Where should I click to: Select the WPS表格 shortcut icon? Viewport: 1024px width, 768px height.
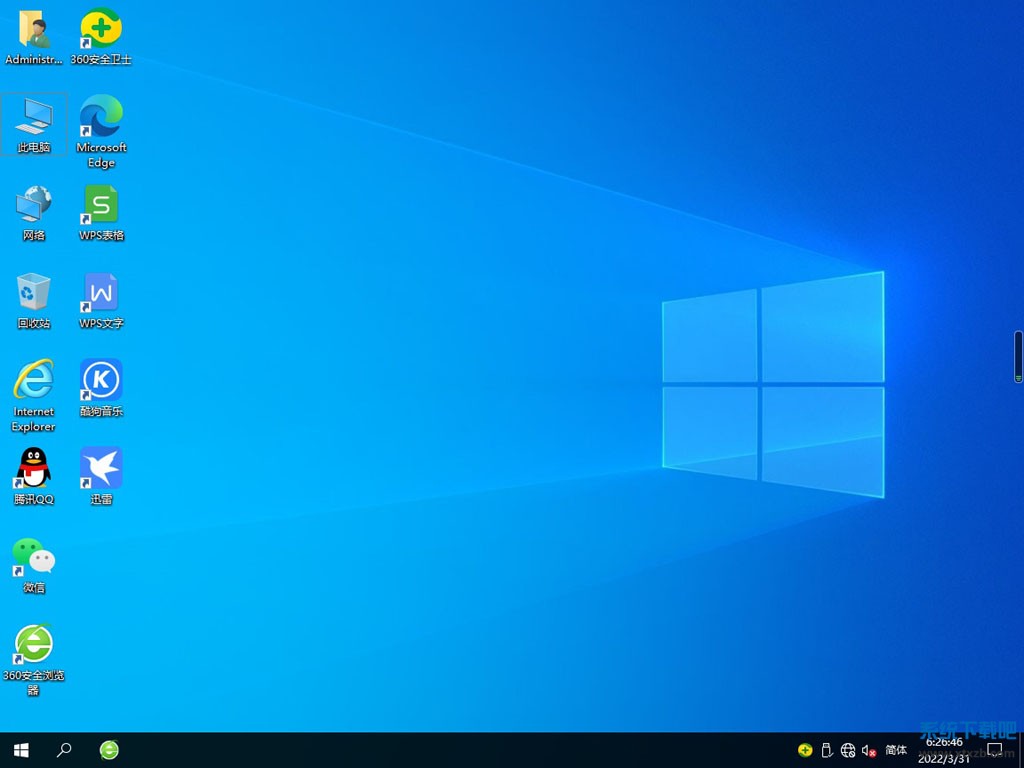(101, 206)
